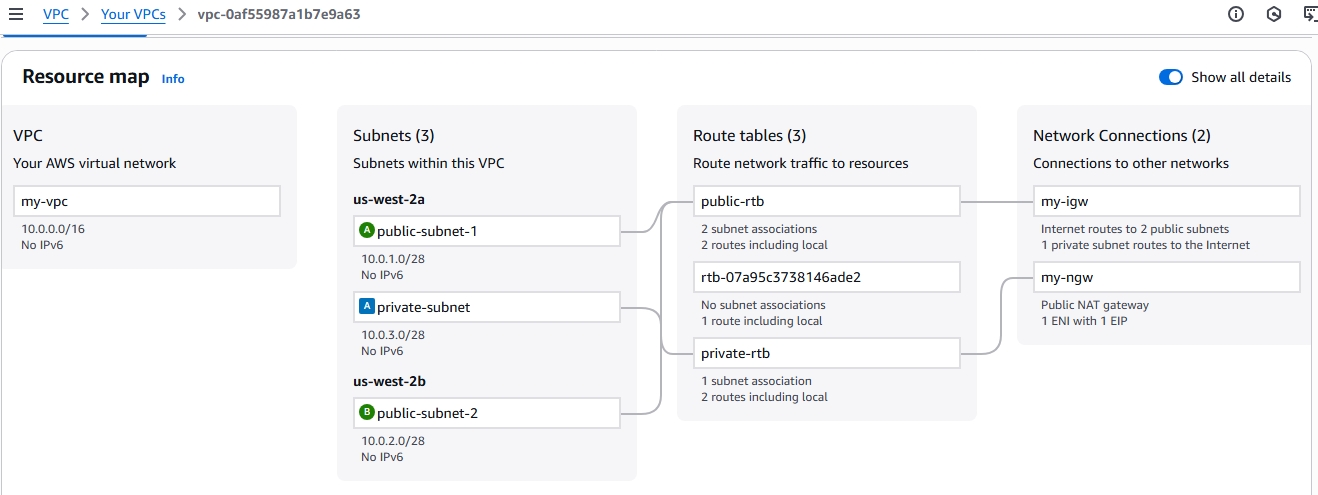Select the my-igw internet gateway
The height and width of the screenshot is (495, 1318).
(x=1166, y=201)
